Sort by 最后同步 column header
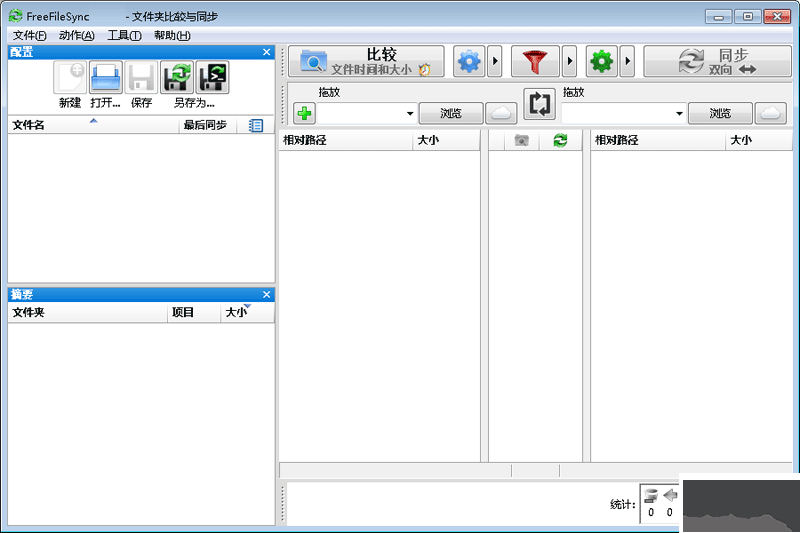The image size is (800, 533). 205,125
